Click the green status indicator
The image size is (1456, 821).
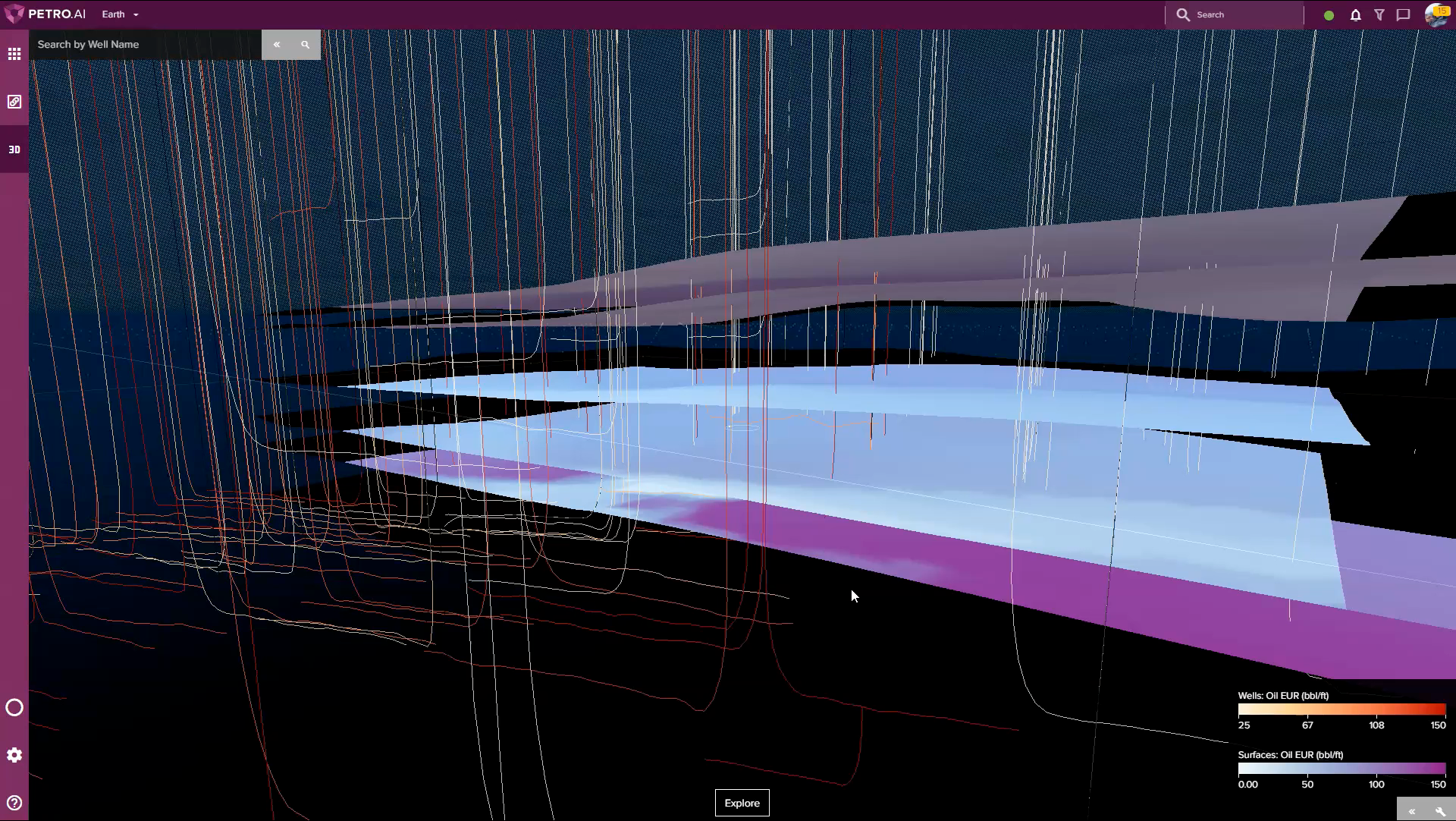tap(1329, 15)
